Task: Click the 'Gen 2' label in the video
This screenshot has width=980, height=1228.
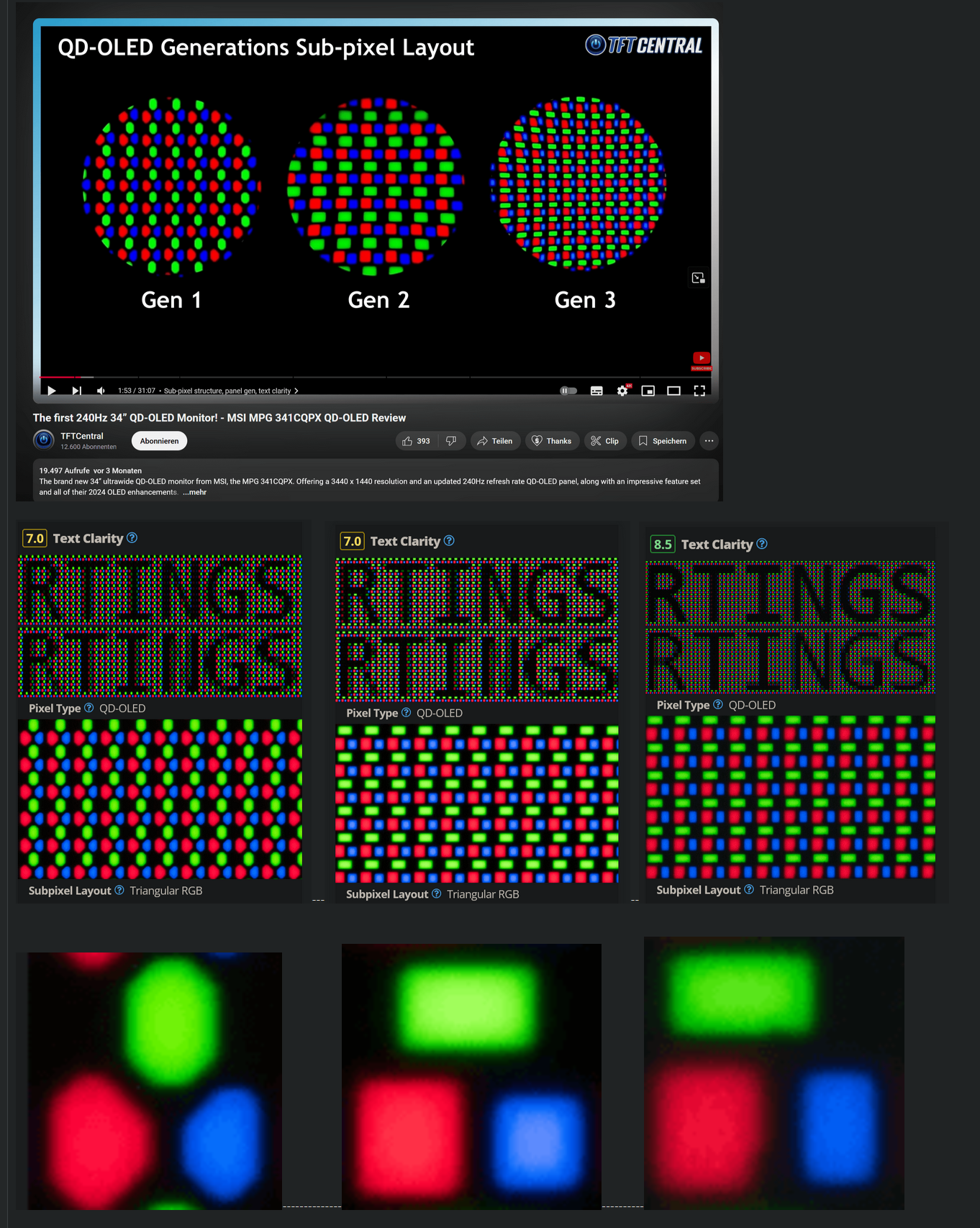Action: [x=378, y=300]
